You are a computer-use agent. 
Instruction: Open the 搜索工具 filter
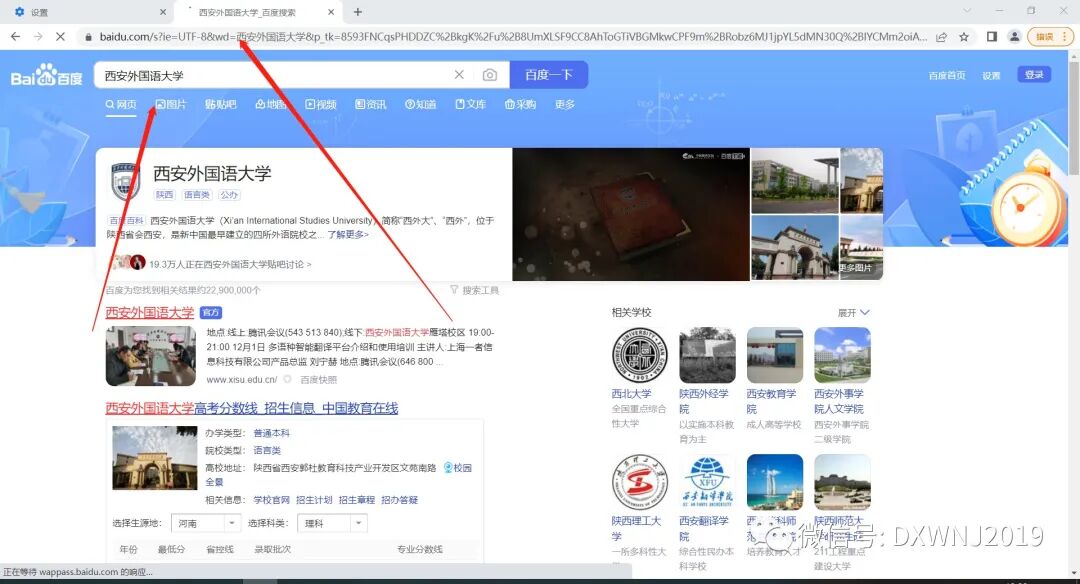pyautogui.click(x=475, y=290)
